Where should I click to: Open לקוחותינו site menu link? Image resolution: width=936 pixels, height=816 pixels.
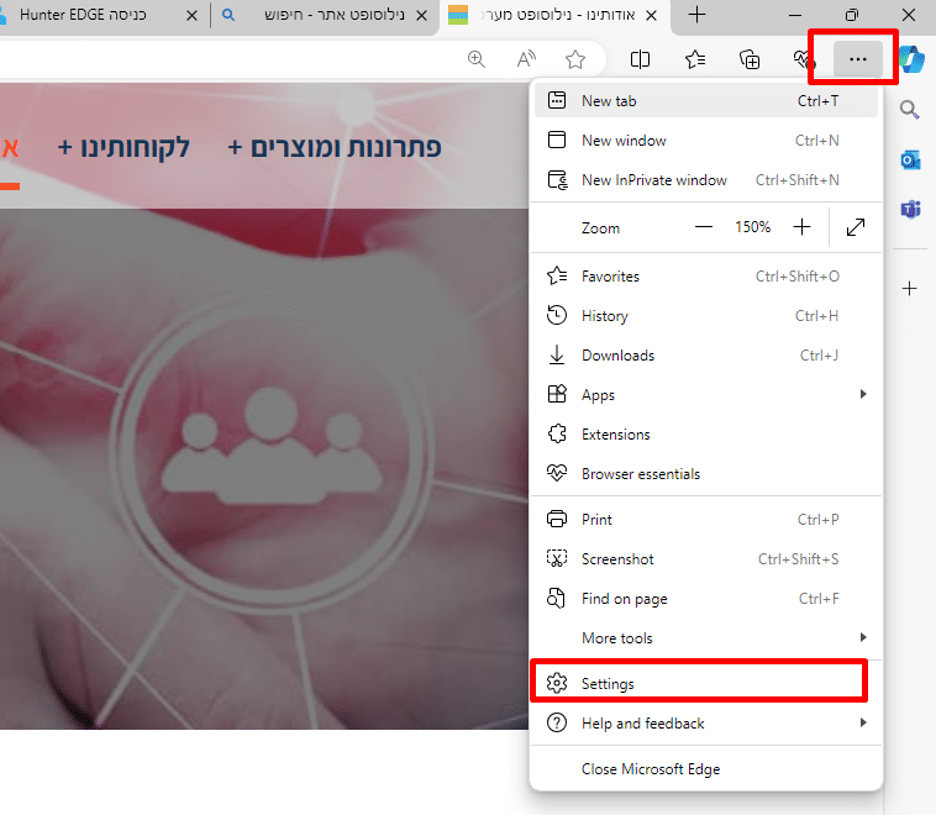124,147
